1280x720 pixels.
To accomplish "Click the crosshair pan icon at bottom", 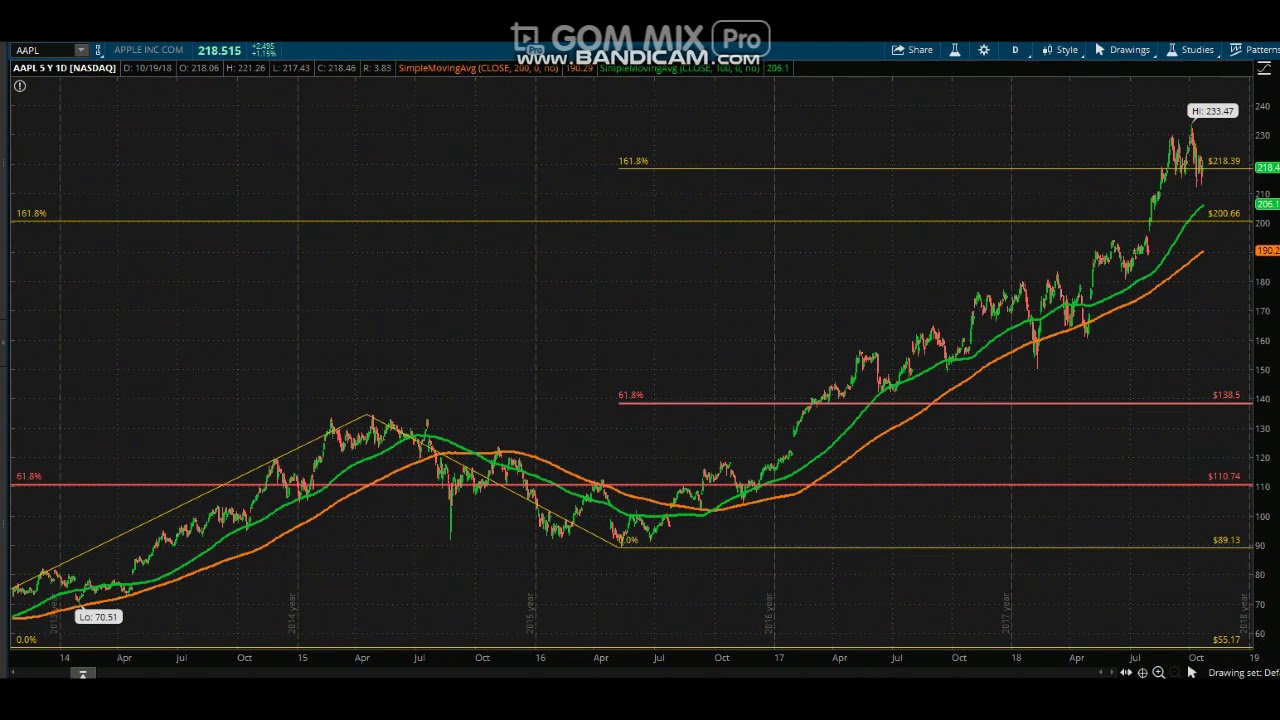I will (1142, 673).
